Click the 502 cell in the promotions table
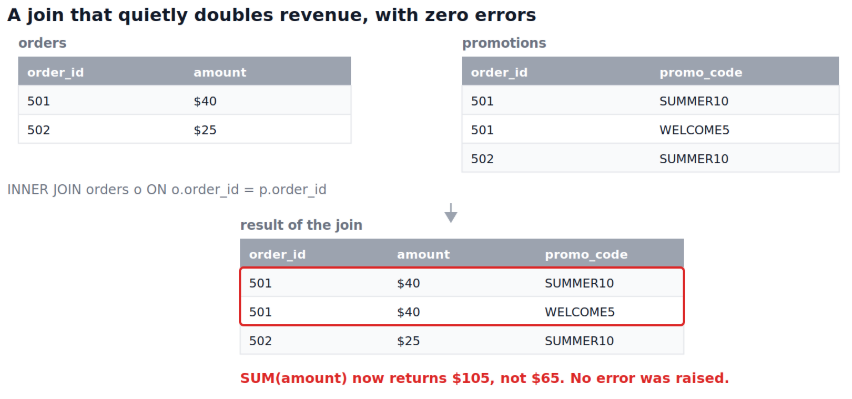This screenshot has height=399, width=852. click(482, 159)
